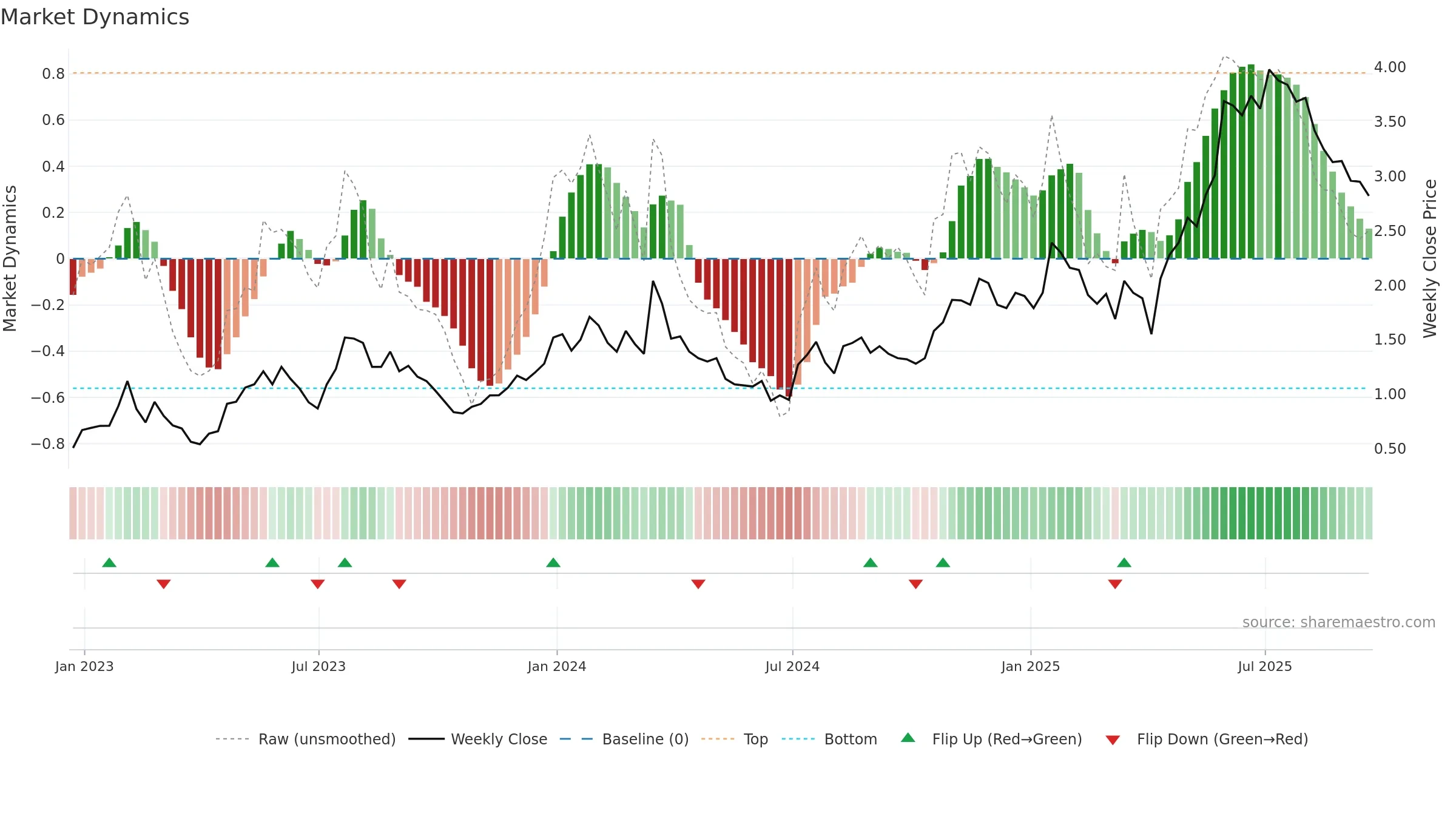Viewport: 1456px width, 819px height.
Task: Toggle the Top legend entry
Action: 735,739
